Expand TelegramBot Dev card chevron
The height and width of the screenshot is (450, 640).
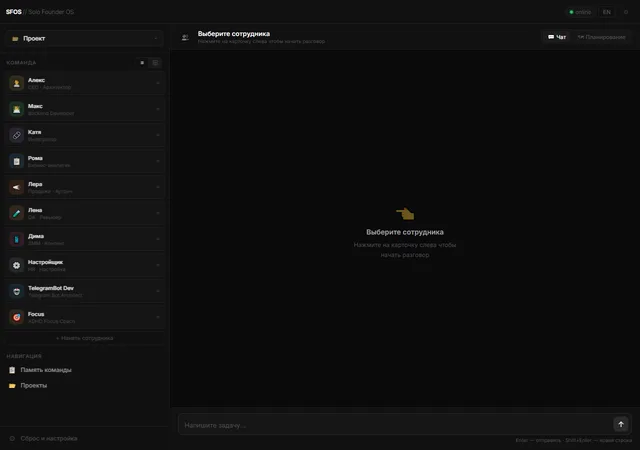(x=158, y=291)
